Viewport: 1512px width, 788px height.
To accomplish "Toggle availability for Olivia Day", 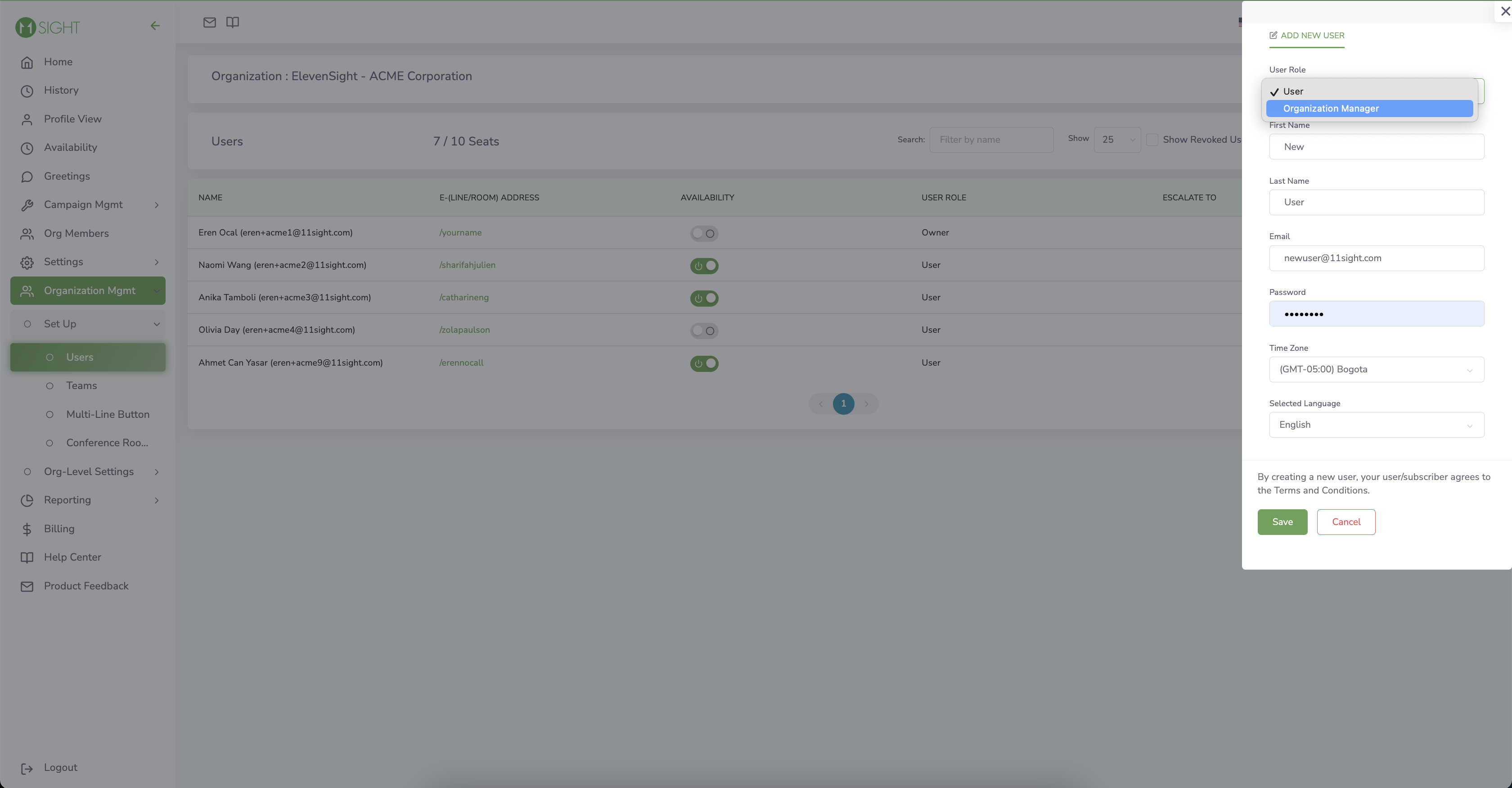I will [704, 331].
